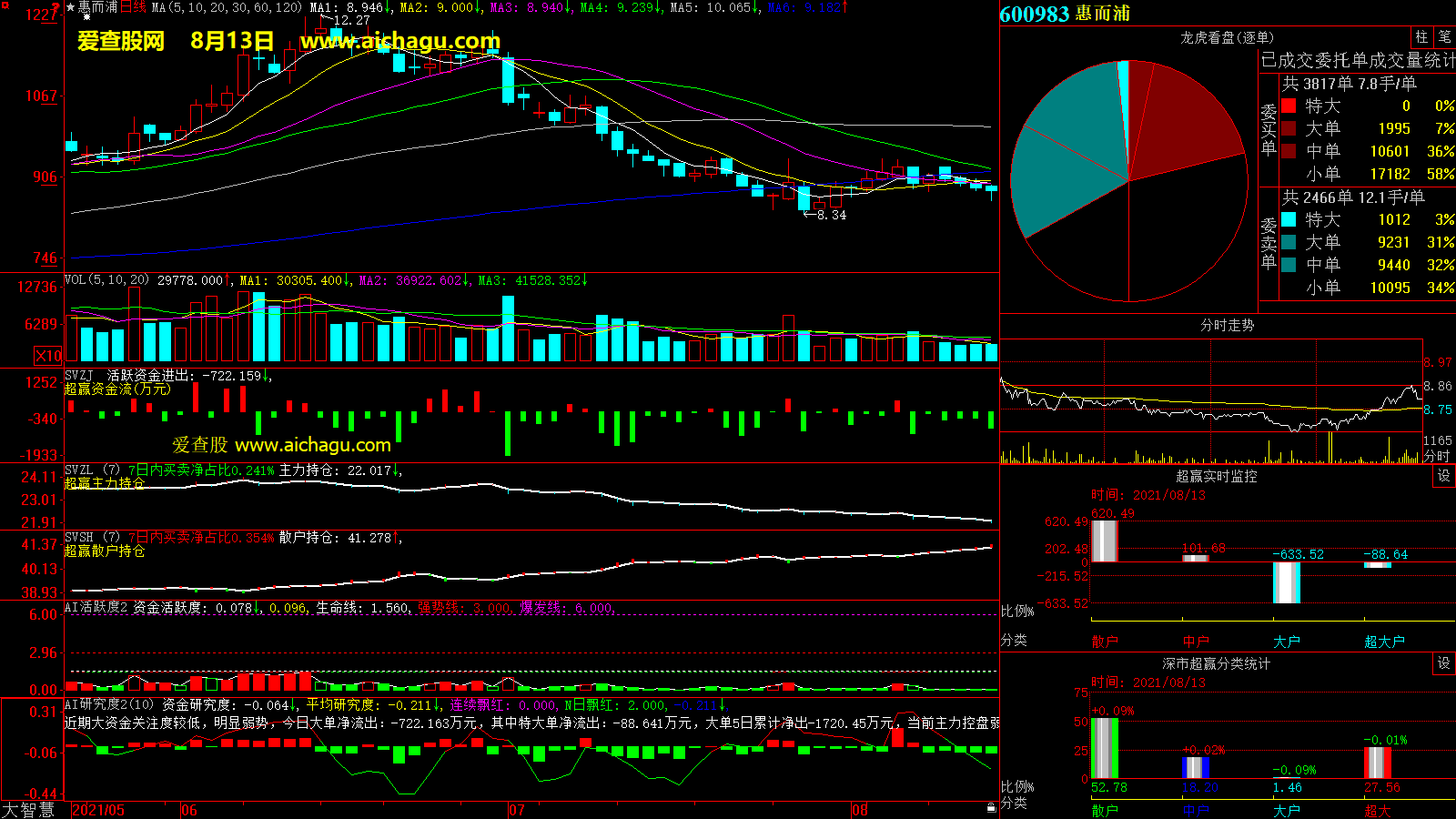
Task: Click the star icon before 惠而浦 stock name
Action: tap(71, 7)
